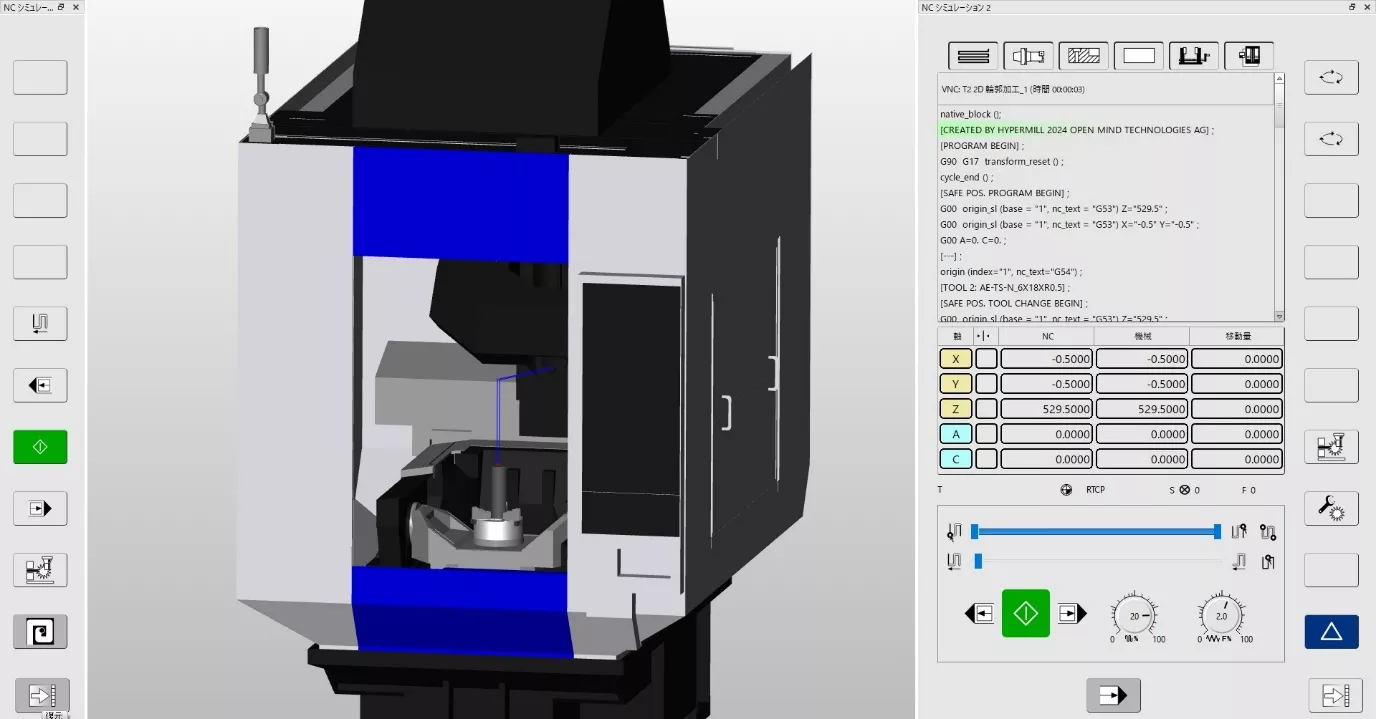
Task: Show the material removal cross-section view
Action: 1084,56
